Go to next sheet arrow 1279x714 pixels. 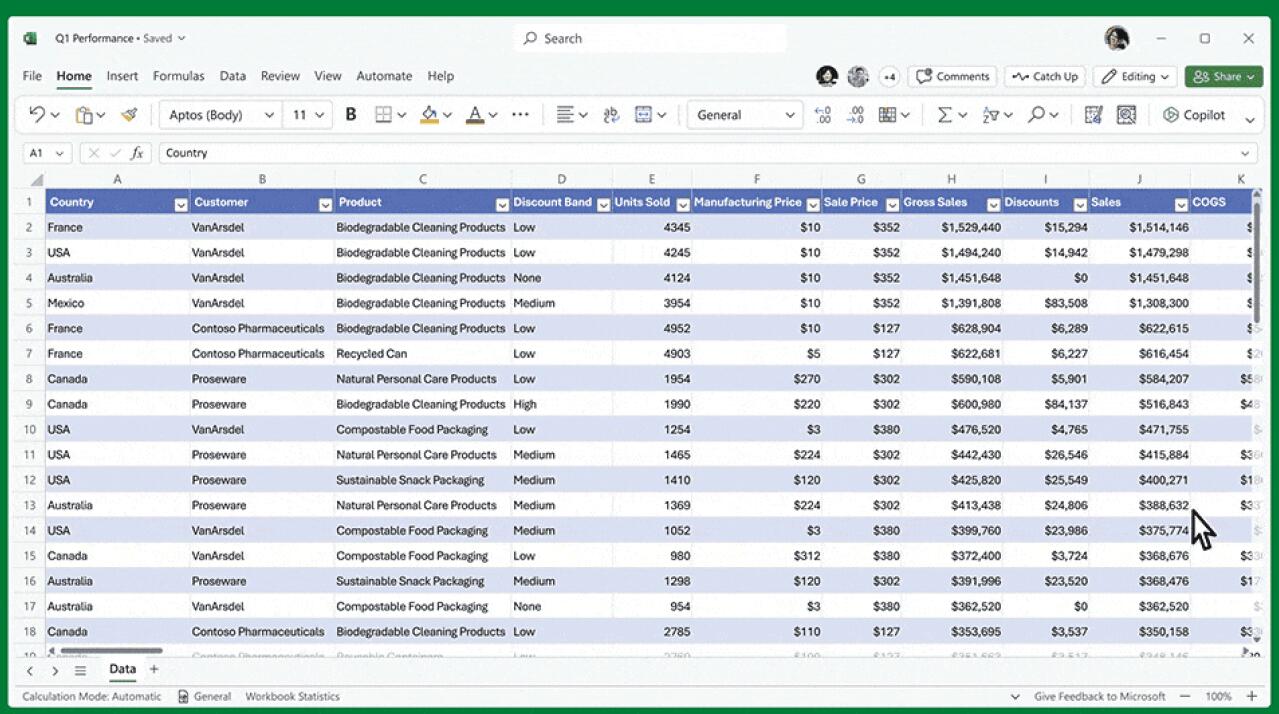(x=55, y=671)
